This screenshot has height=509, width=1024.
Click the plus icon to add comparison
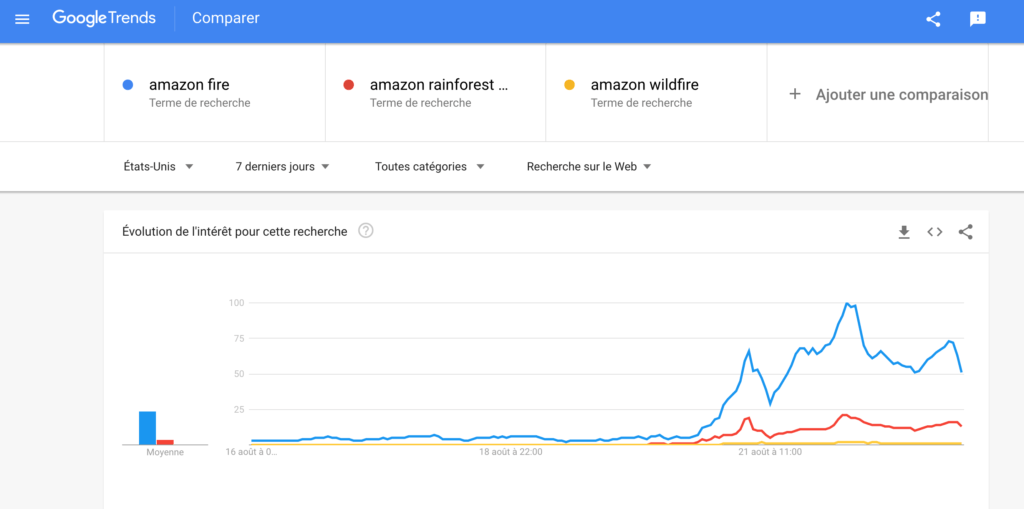click(x=795, y=94)
